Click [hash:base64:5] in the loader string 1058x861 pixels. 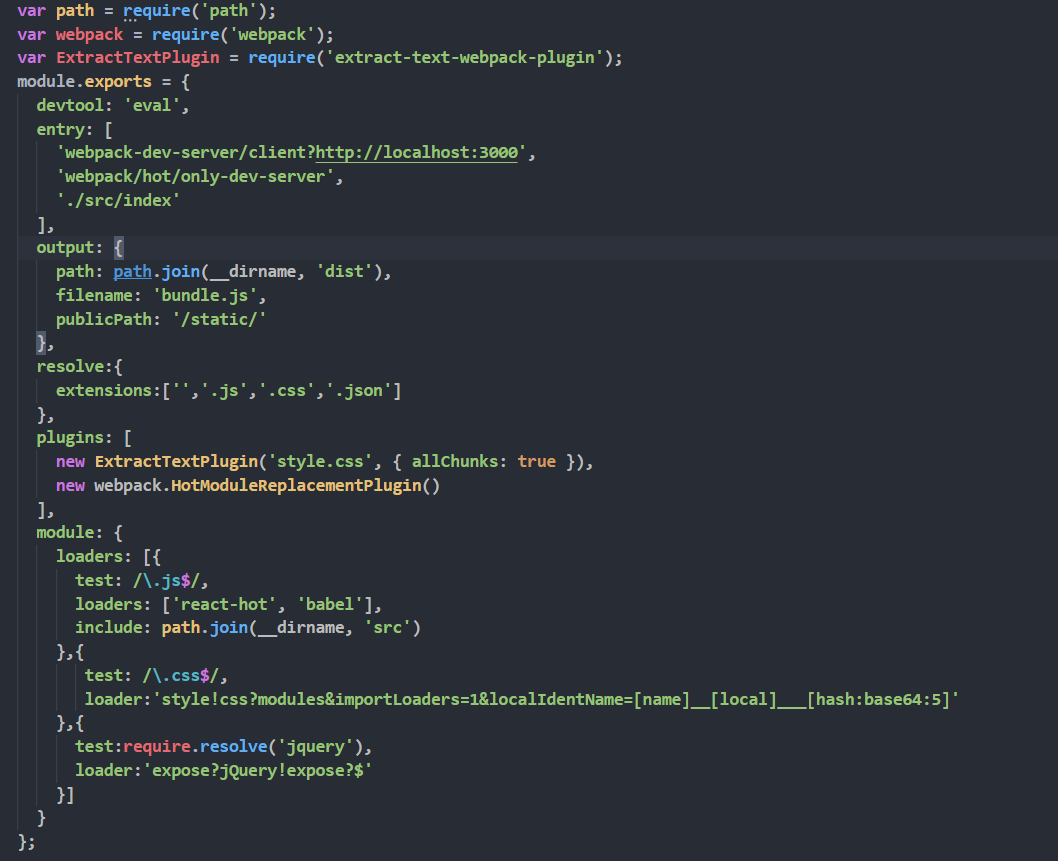(x=878, y=699)
